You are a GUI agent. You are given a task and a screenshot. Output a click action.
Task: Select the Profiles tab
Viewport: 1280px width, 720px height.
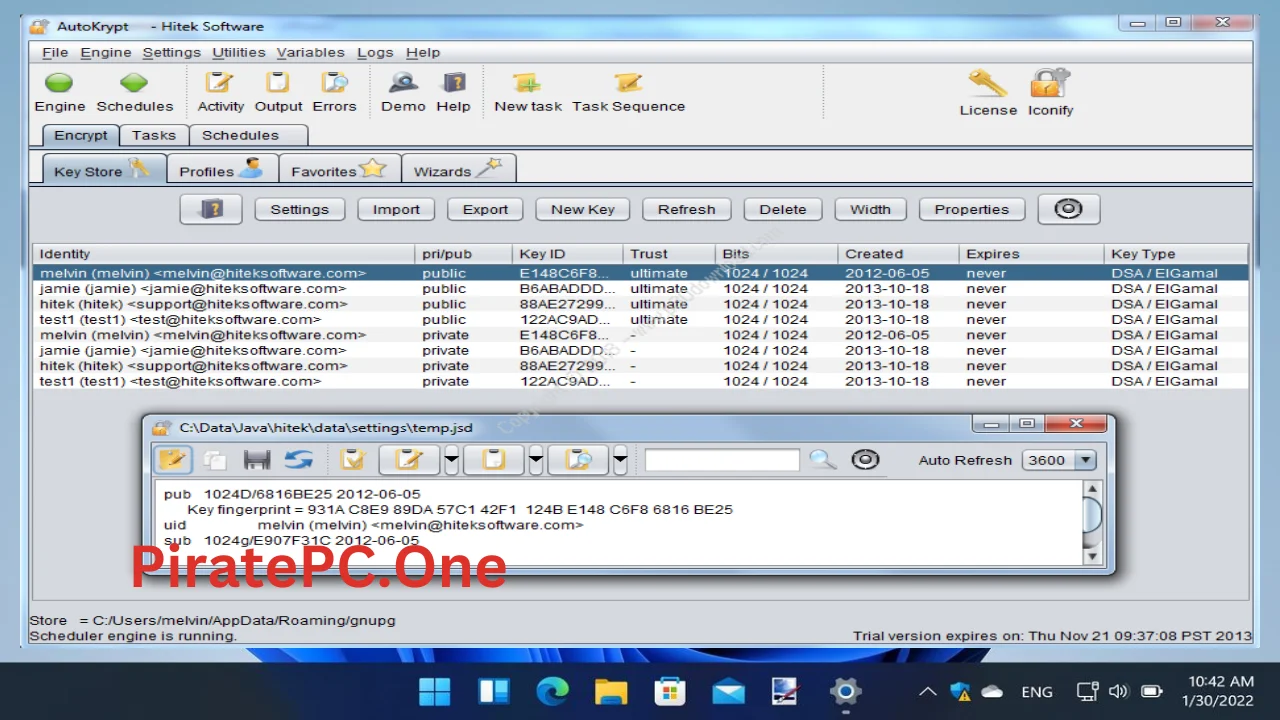222,169
